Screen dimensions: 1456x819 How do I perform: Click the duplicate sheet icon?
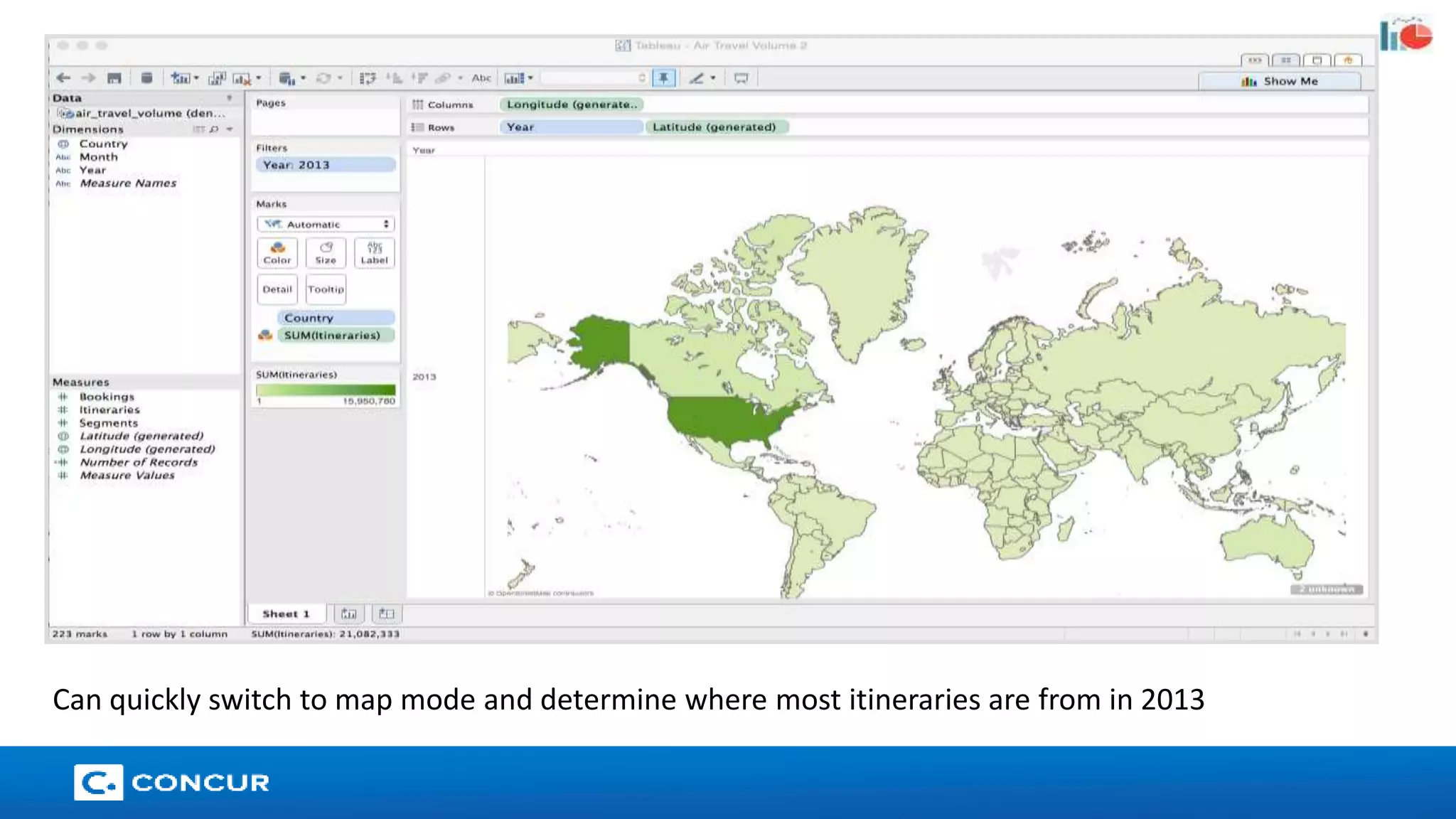coord(217,78)
